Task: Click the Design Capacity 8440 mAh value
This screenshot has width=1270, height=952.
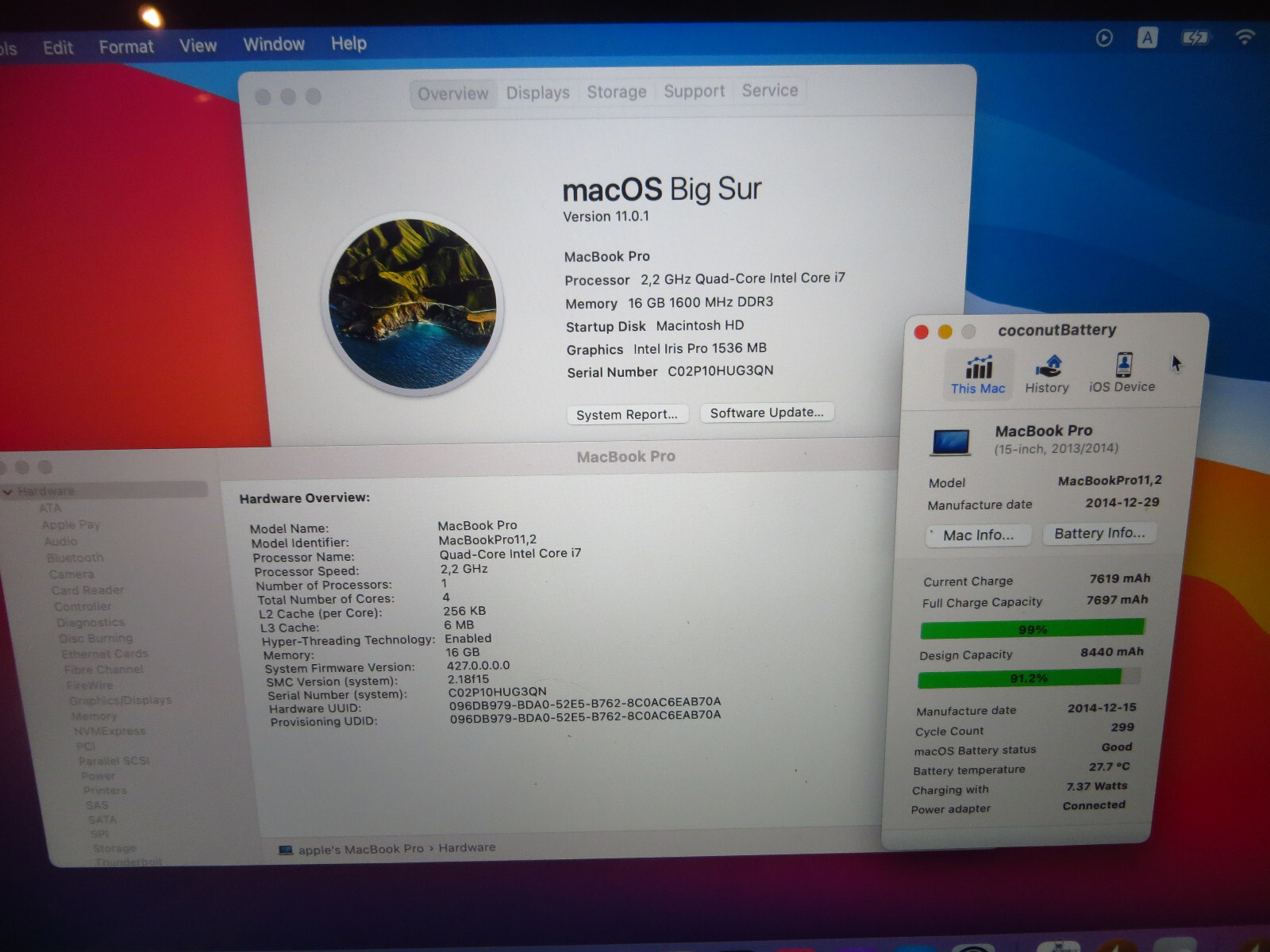Action: tap(1111, 652)
